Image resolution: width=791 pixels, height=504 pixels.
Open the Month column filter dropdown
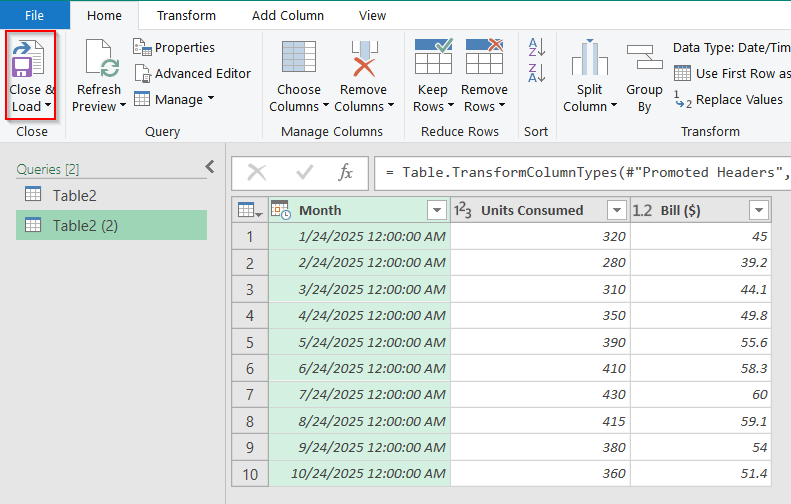(437, 210)
